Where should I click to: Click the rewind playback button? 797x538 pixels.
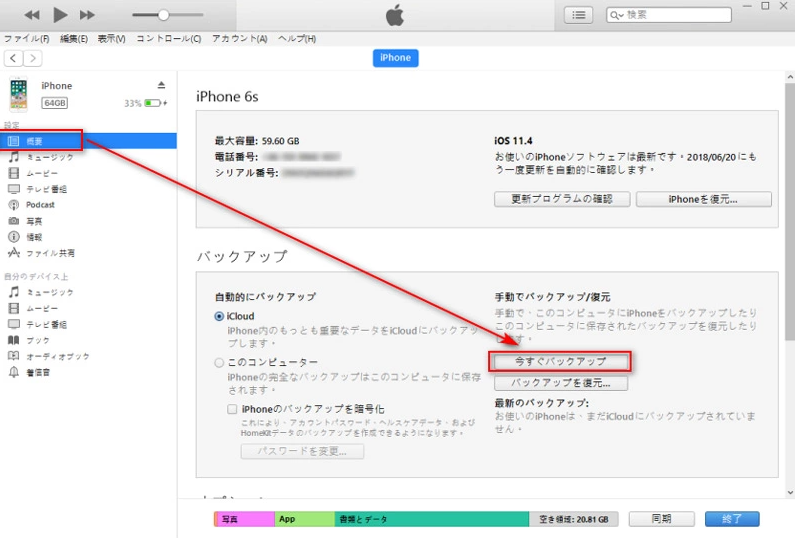[x=32, y=15]
